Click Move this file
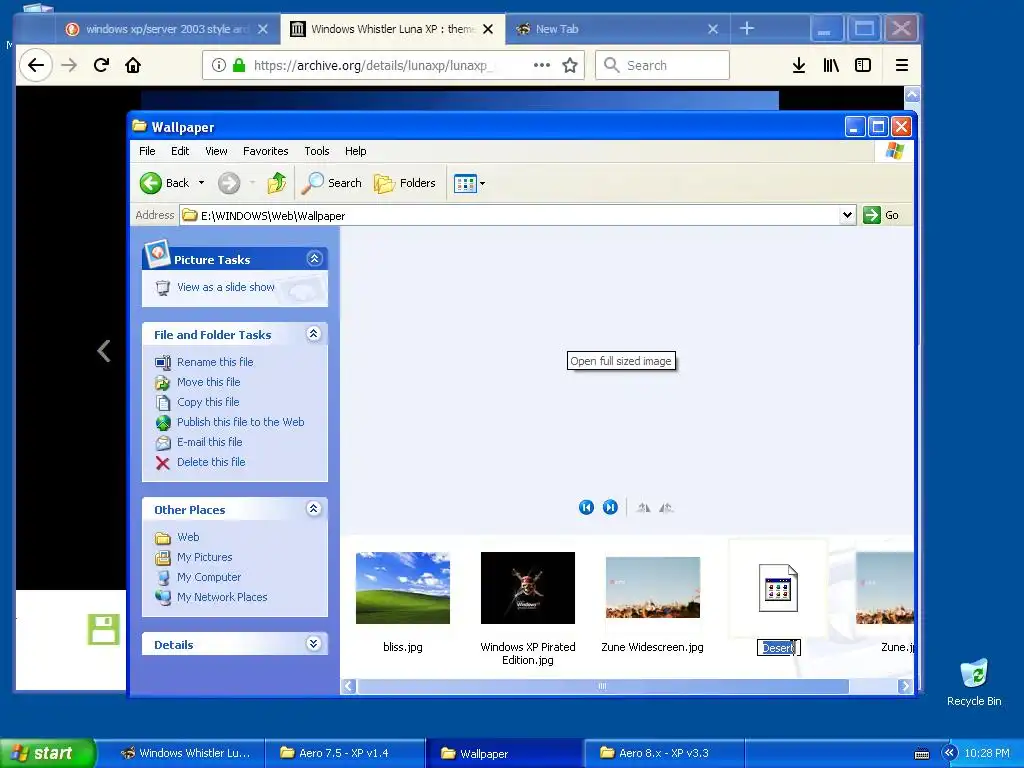The image size is (1024, 768). pyautogui.click(x=208, y=382)
